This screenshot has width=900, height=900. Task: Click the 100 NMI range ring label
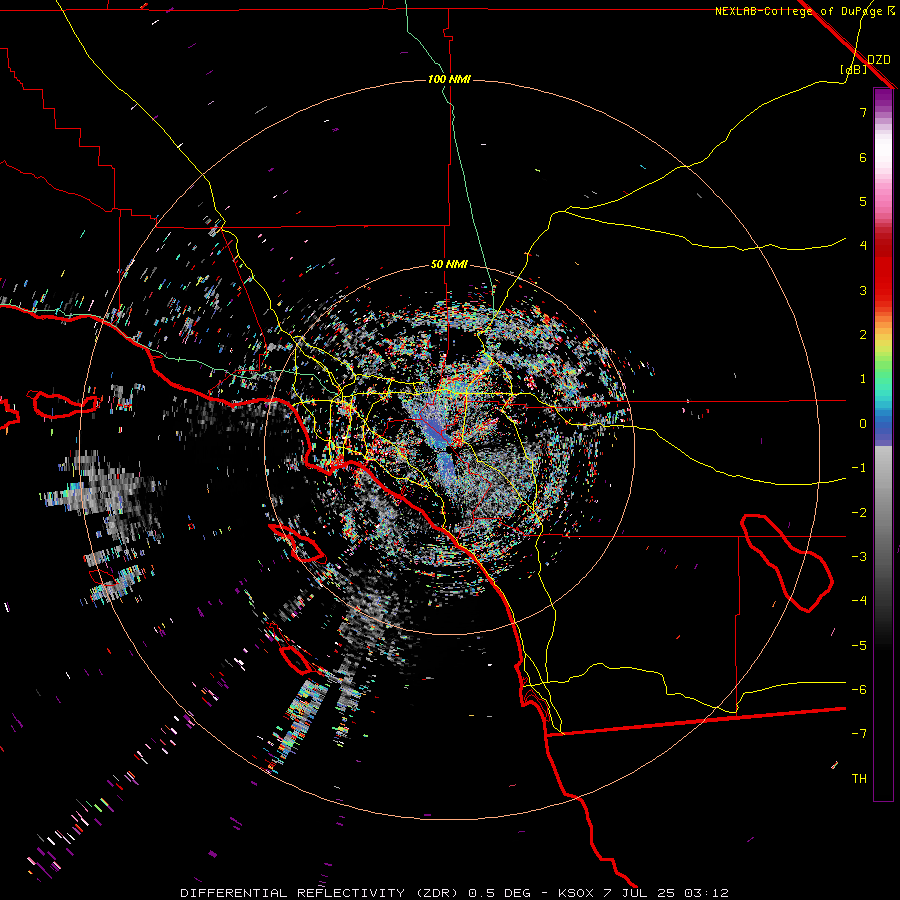(449, 79)
